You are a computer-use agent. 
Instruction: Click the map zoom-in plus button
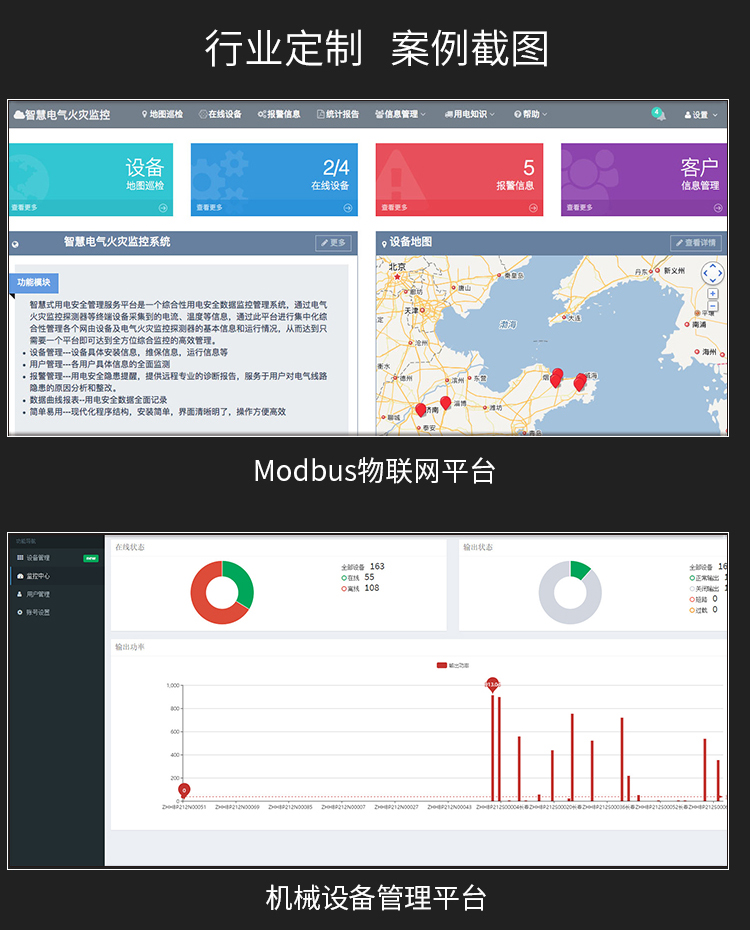713,294
